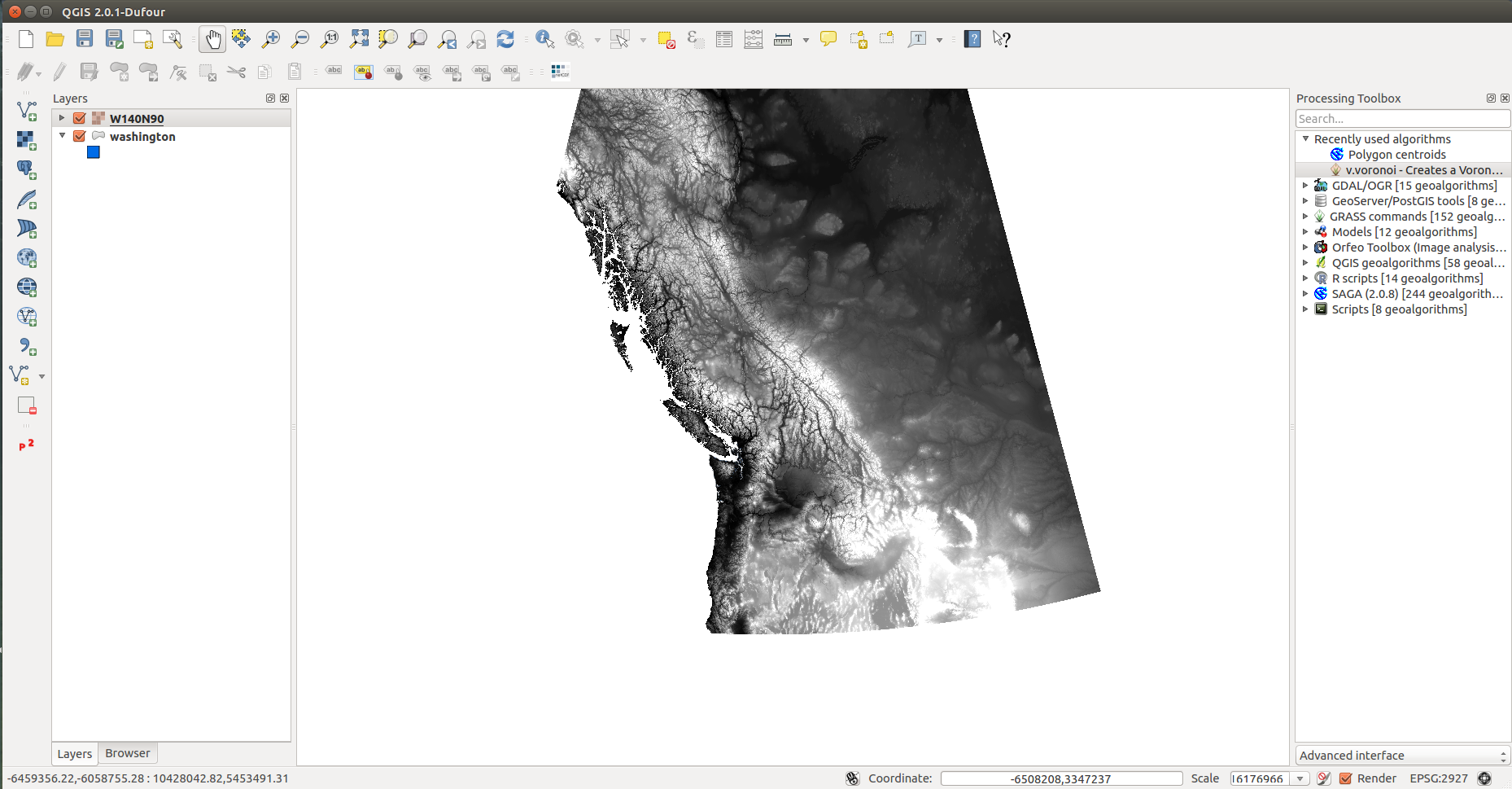The image size is (1512, 789).
Task: Click the Add WMS Layer globe icon
Action: pyautogui.click(x=27, y=287)
